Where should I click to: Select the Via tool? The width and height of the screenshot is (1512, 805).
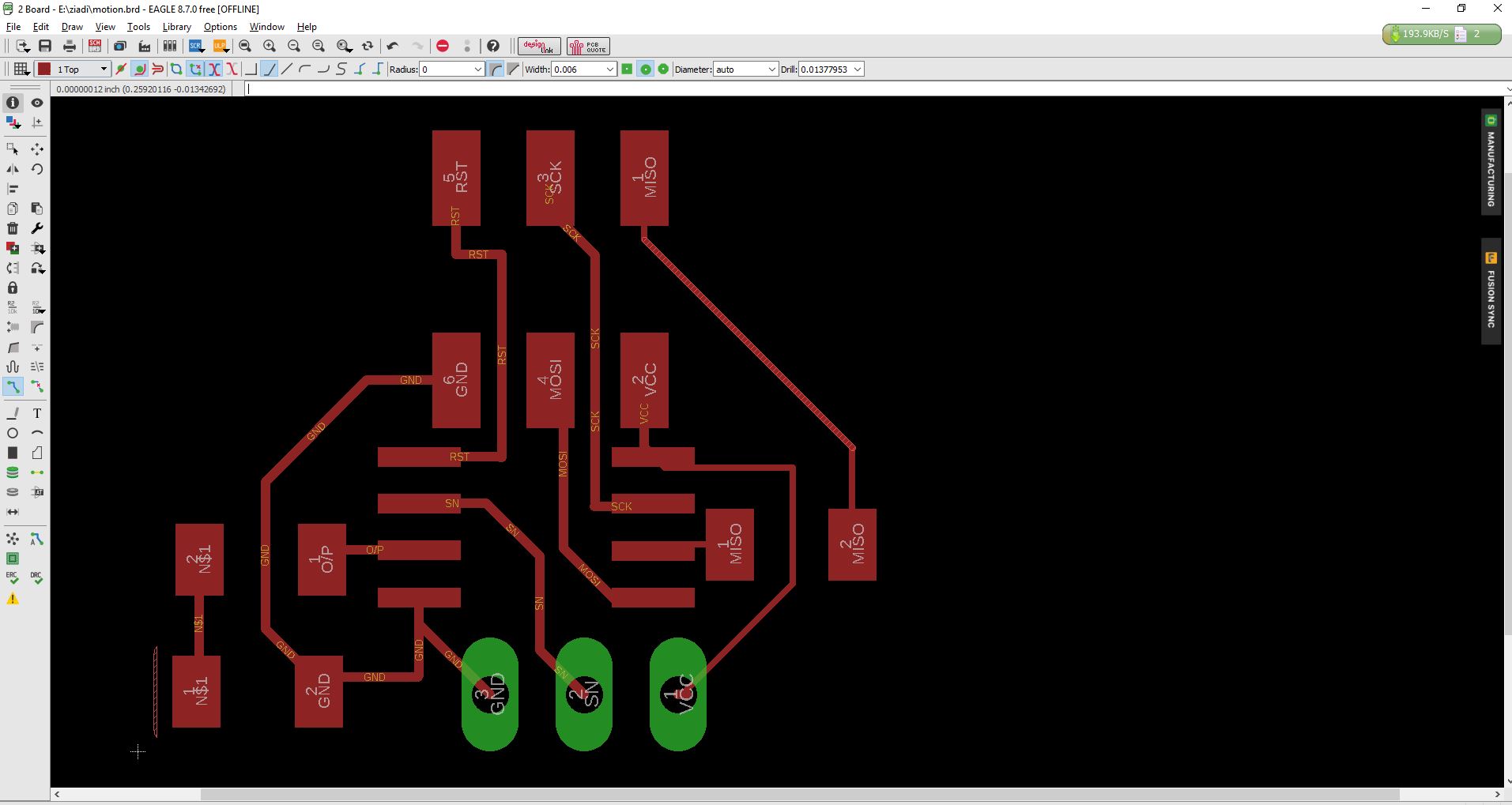(13, 472)
